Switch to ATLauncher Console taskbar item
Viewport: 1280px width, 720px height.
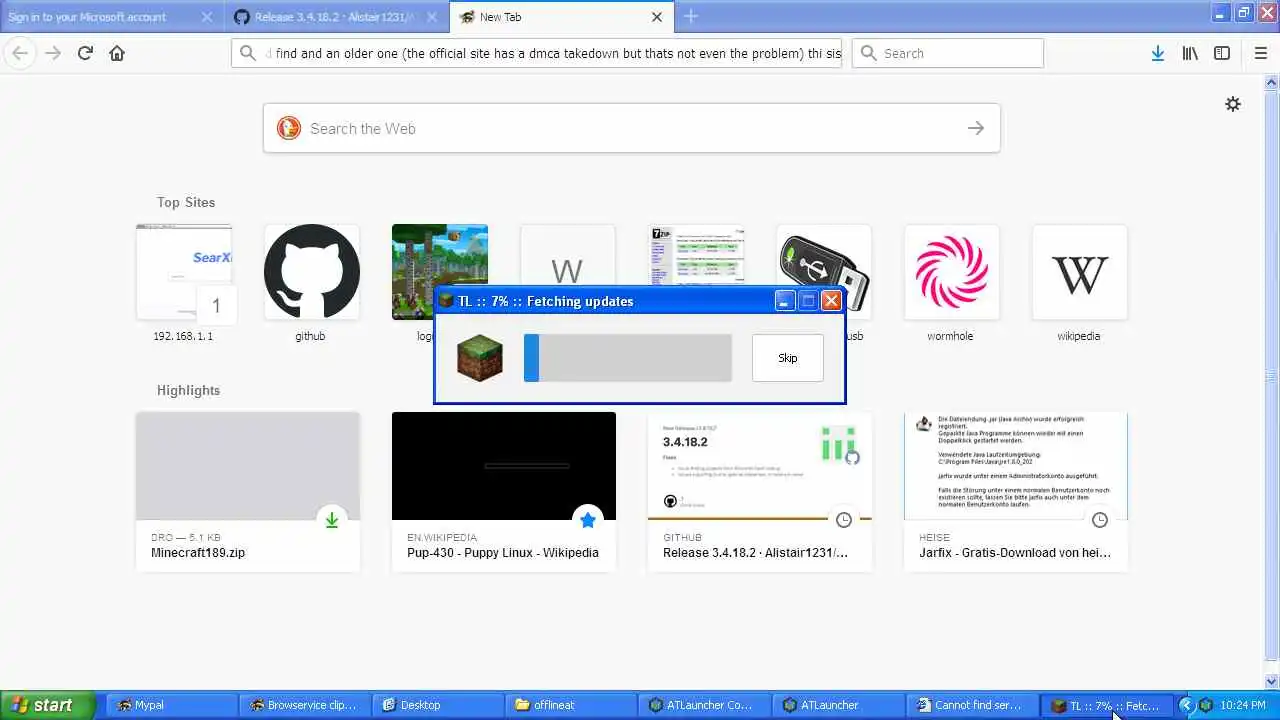point(702,705)
